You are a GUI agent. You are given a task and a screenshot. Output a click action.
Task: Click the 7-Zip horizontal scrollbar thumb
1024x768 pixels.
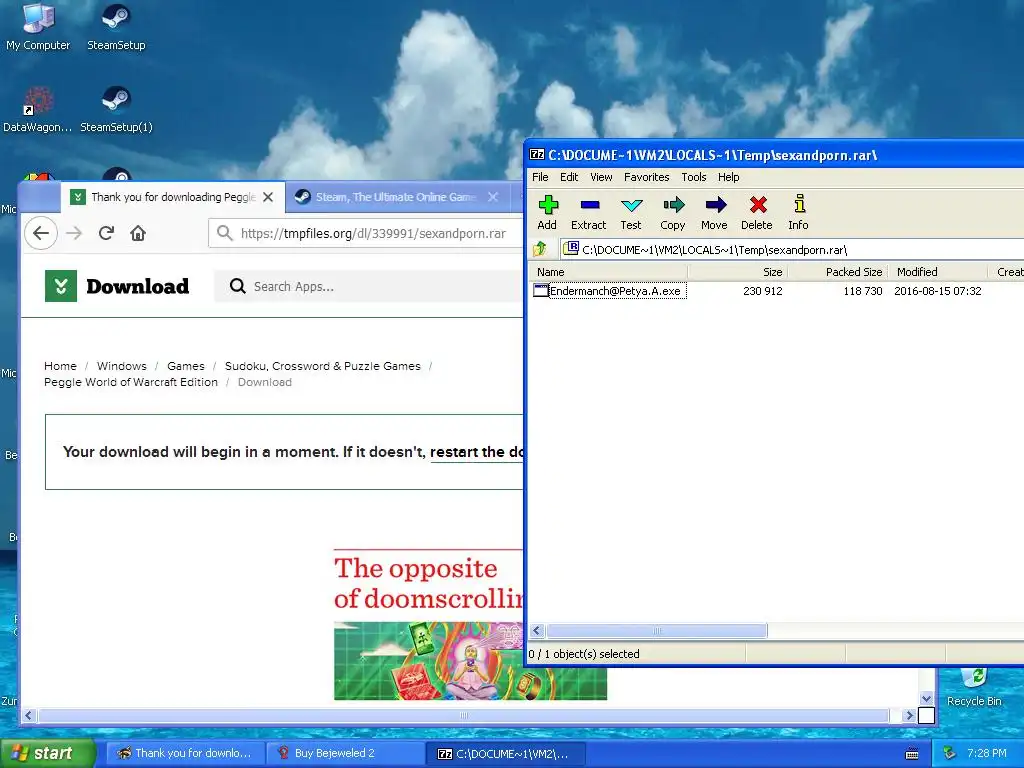click(x=657, y=631)
